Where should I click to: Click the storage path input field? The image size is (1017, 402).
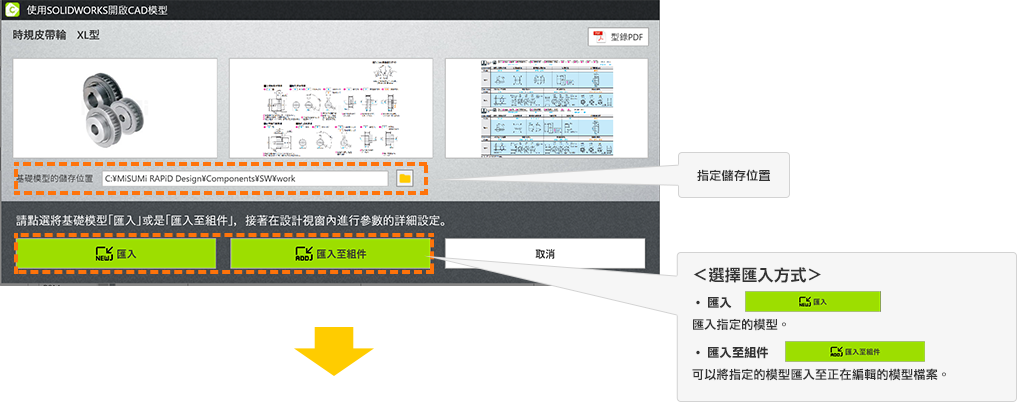[x=244, y=178]
